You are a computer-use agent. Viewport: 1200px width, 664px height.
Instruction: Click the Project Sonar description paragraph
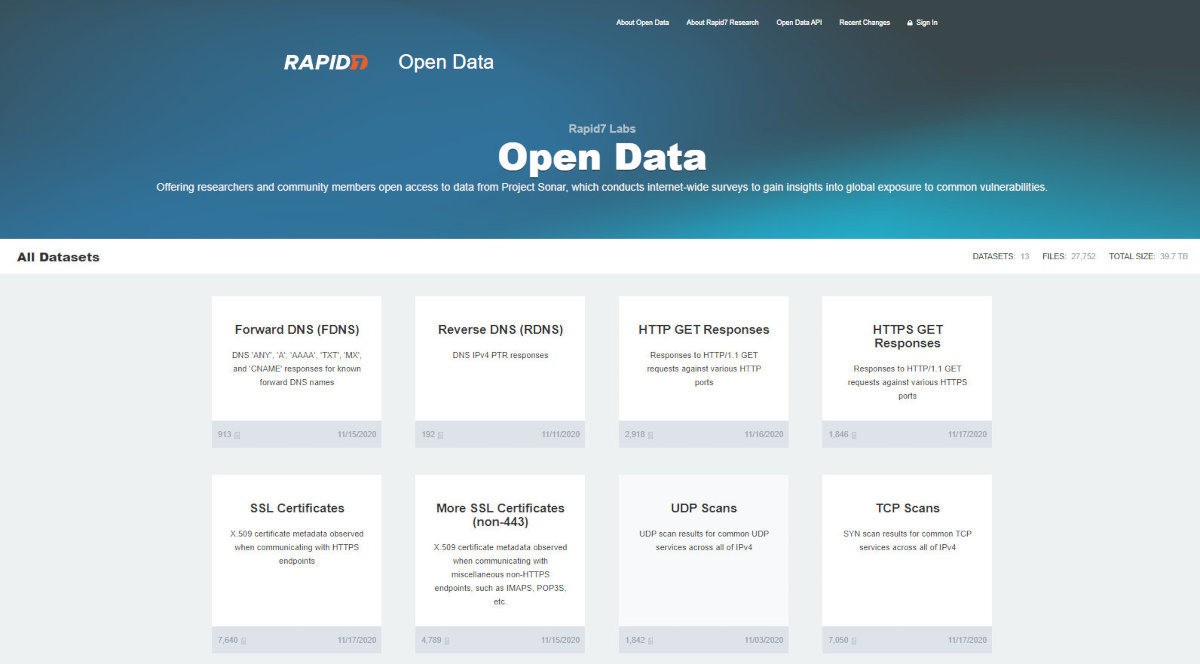coord(602,187)
